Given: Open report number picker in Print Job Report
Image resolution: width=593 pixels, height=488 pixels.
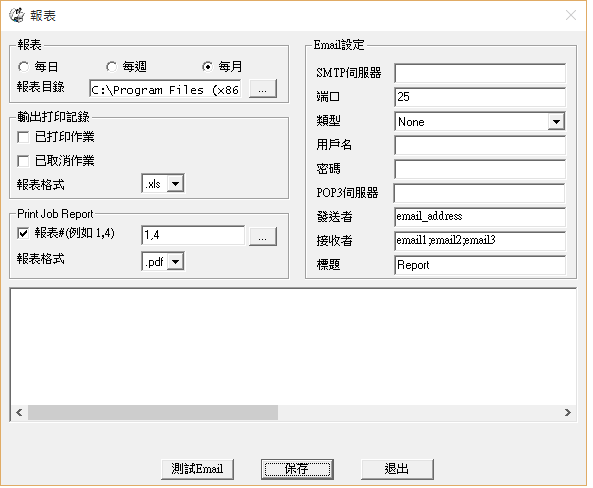Looking at the screenshot, I should 263,237.
